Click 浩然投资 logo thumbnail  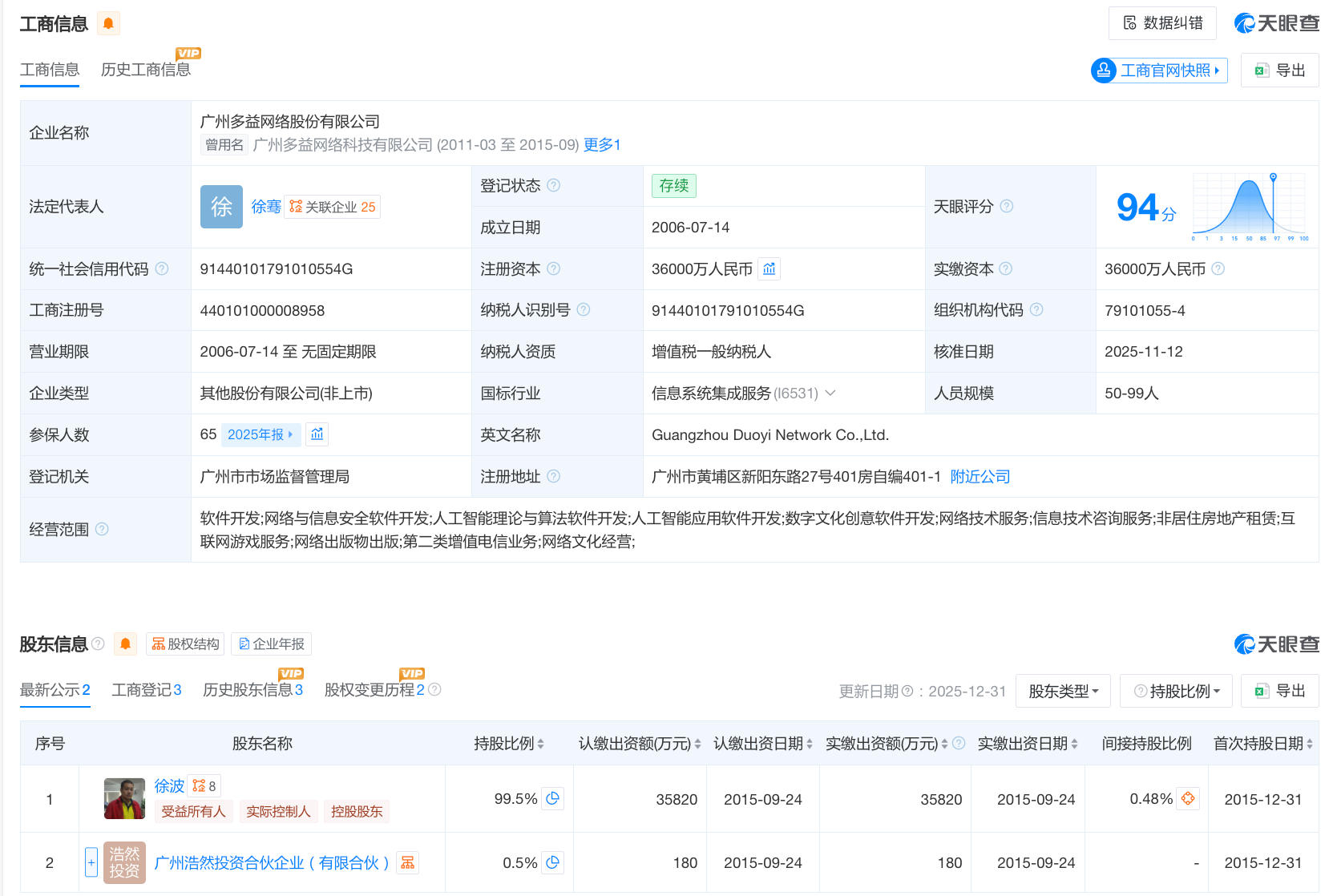coord(124,862)
